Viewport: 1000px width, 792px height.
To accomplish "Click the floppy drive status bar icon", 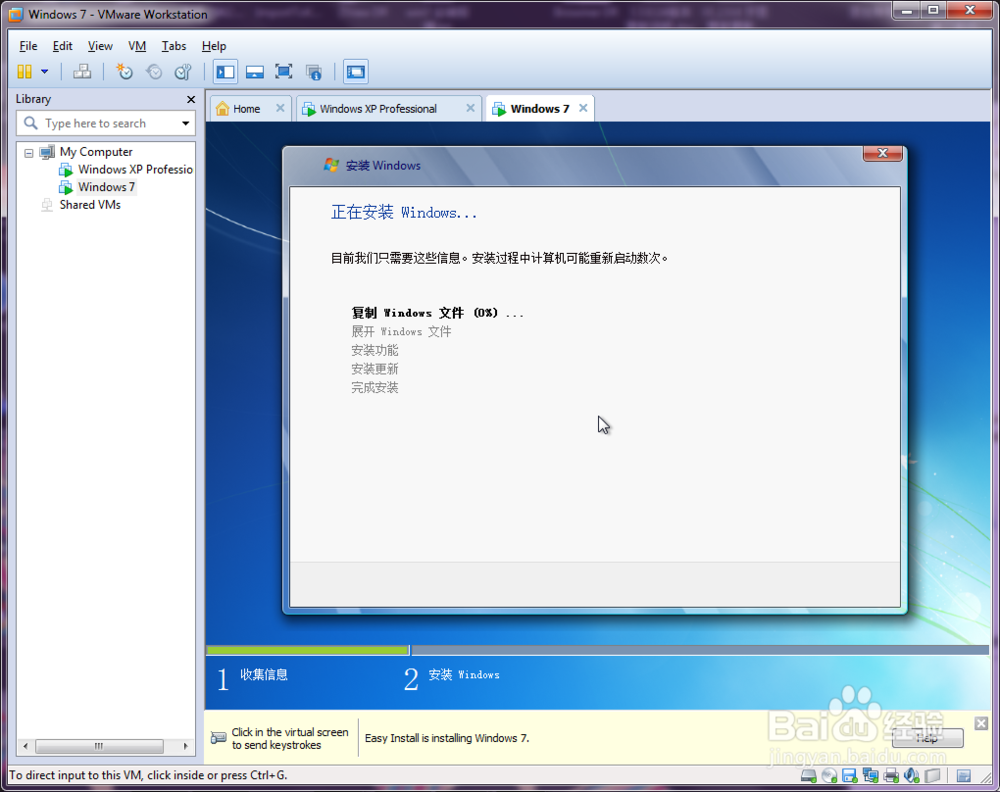I will coord(849,775).
